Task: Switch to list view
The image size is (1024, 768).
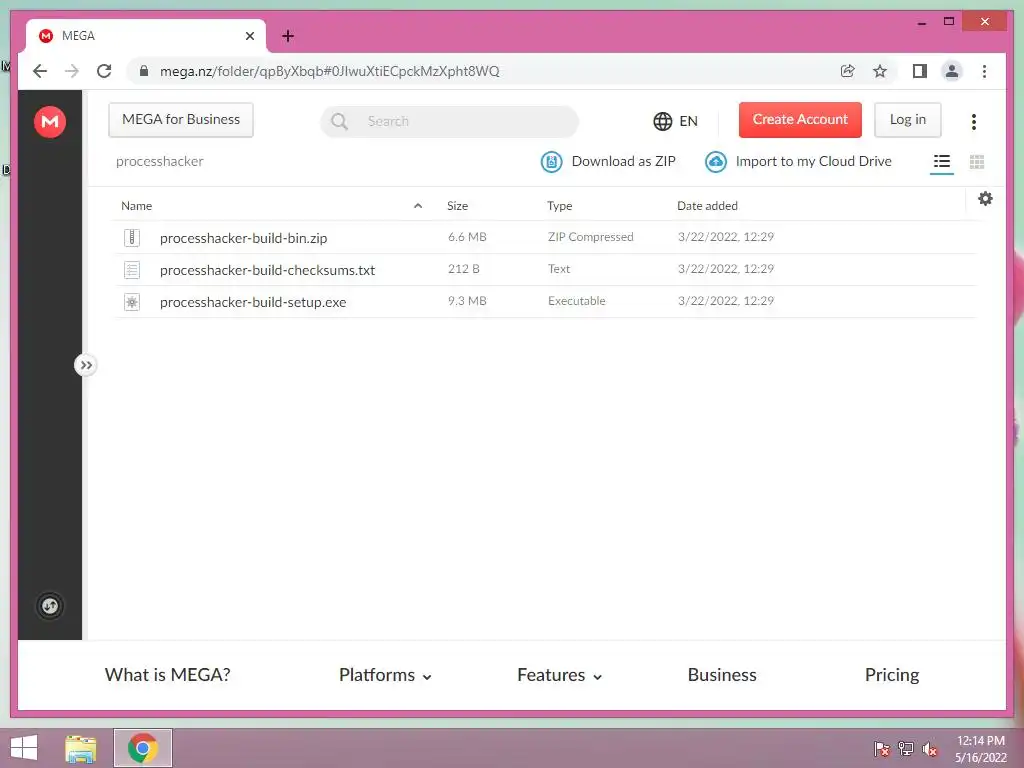Action: [942, 162]
